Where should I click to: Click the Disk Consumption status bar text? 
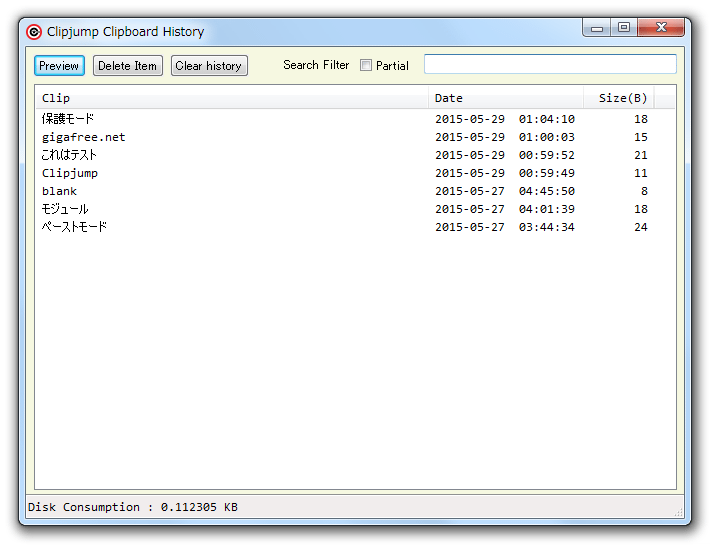(133, 507)
